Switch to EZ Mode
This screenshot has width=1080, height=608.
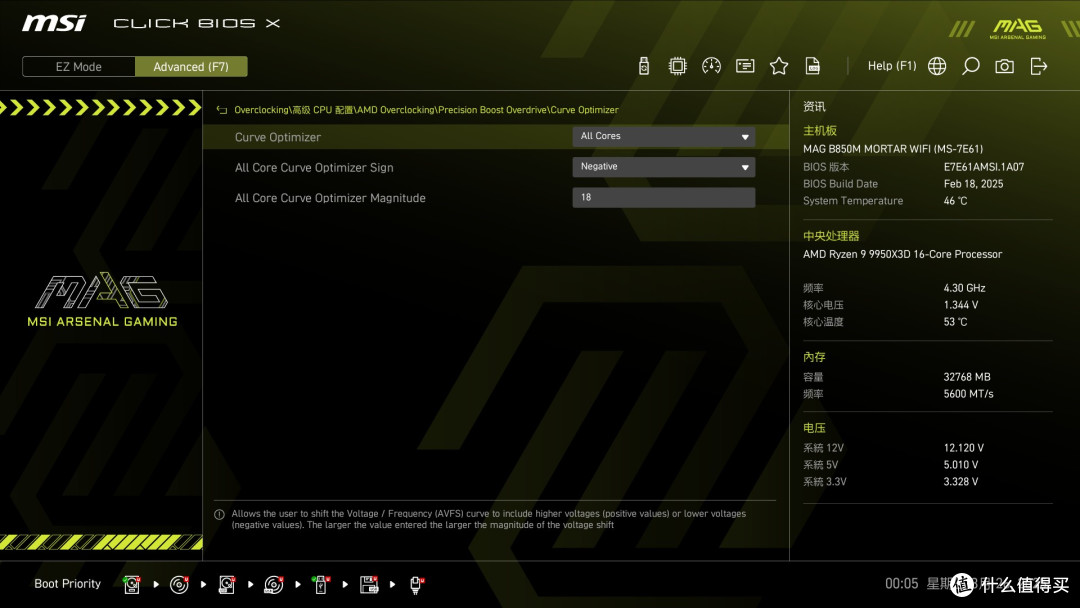click(x=79, y=67)
